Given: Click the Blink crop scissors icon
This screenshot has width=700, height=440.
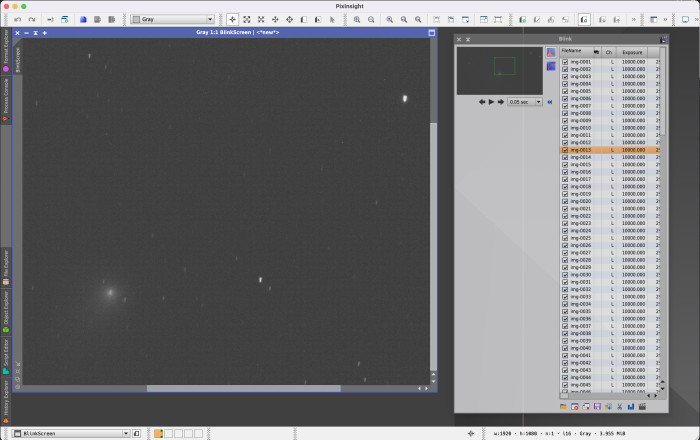Looking at the screenshot, I should tap(620, 407).
